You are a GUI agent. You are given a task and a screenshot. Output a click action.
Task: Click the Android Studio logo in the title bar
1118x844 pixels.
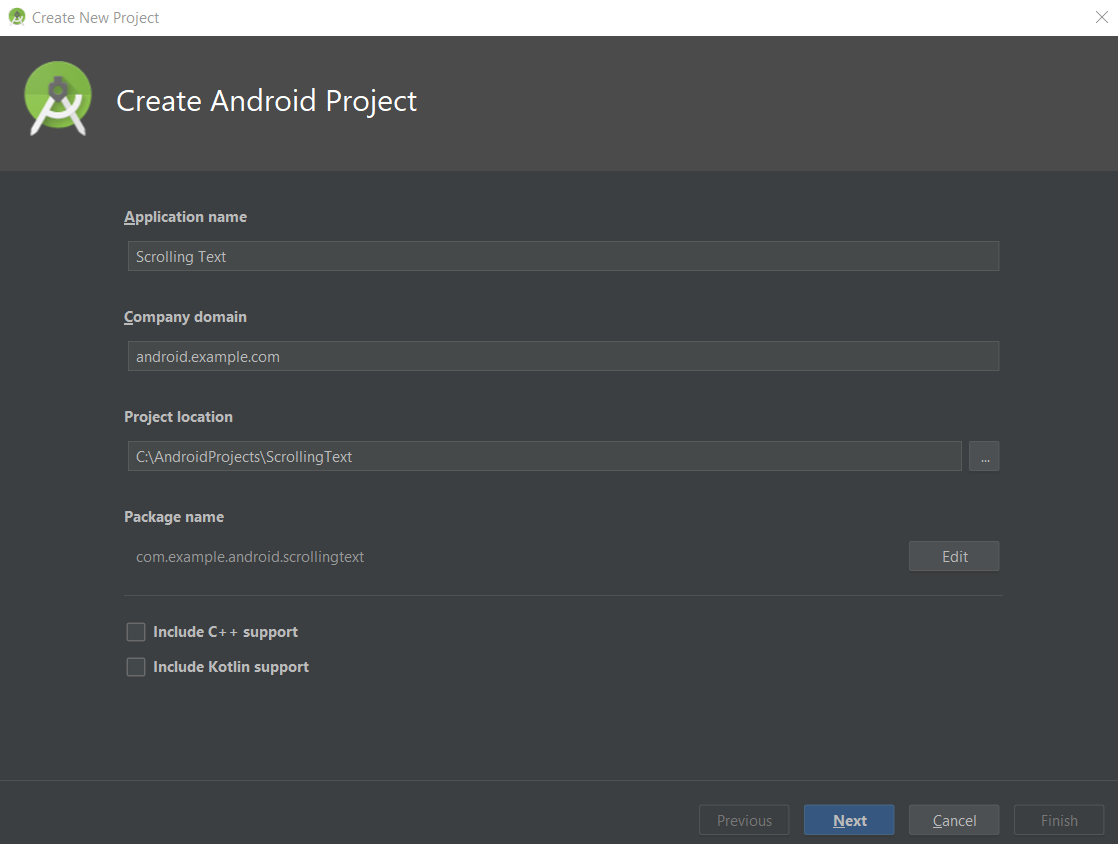(x=16, y=17)
